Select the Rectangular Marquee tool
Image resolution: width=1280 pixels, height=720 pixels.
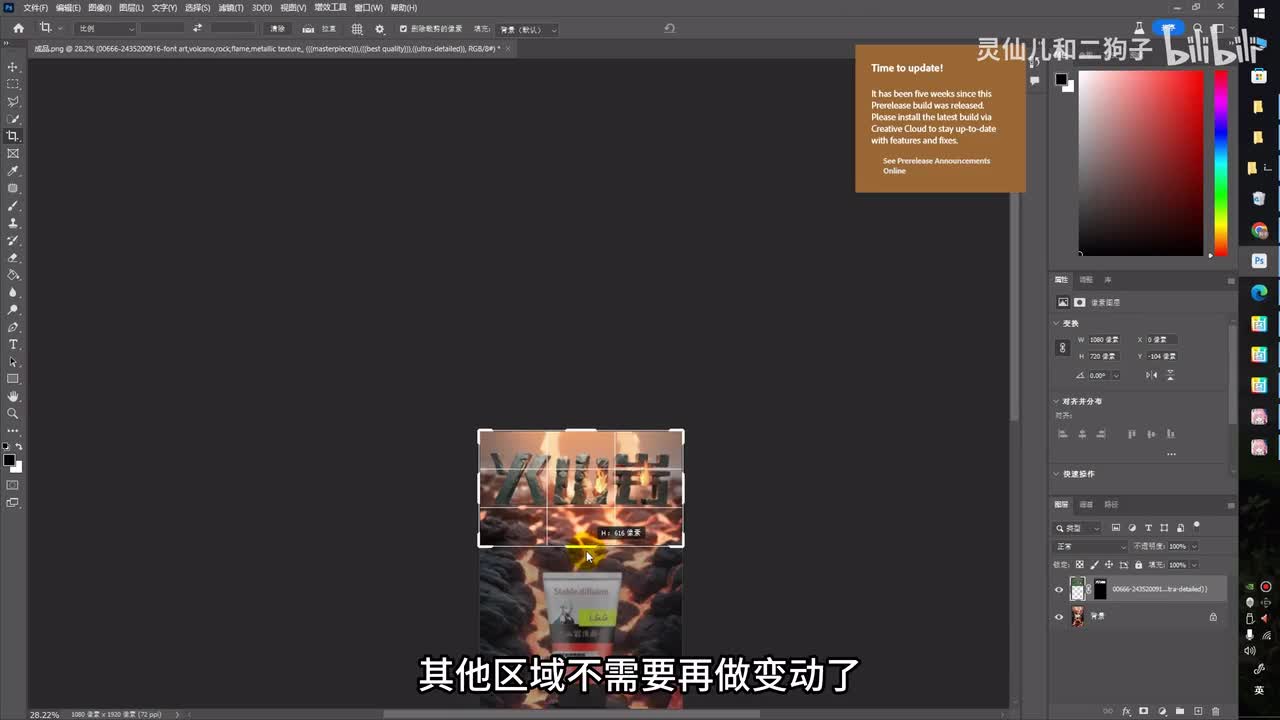[13, 84]
